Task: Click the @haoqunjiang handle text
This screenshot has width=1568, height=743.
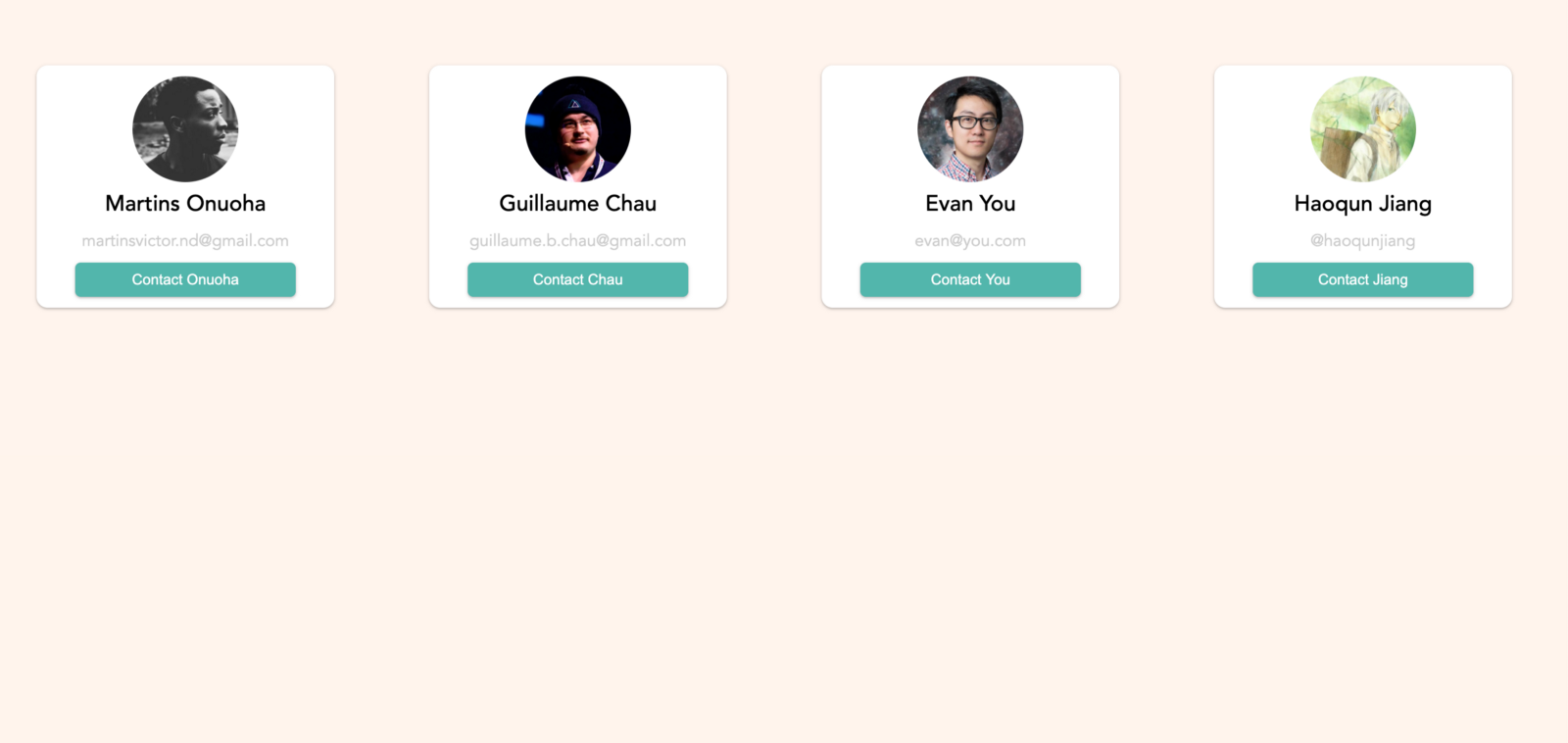Action: [x=1363, y=240]
